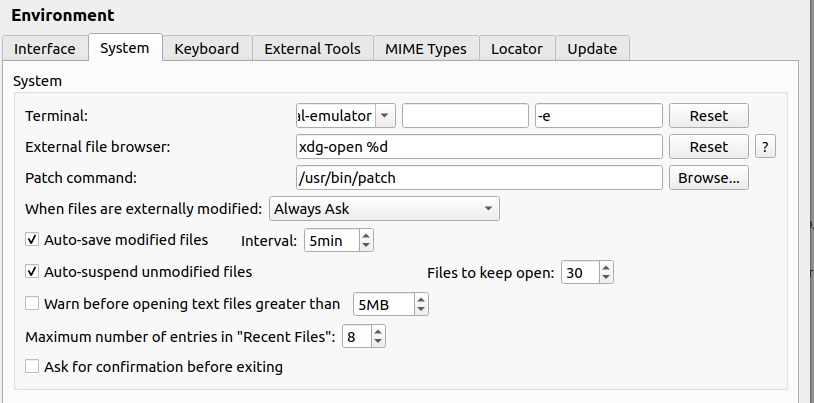Enable warning before opening large text files

coord(32,304)
